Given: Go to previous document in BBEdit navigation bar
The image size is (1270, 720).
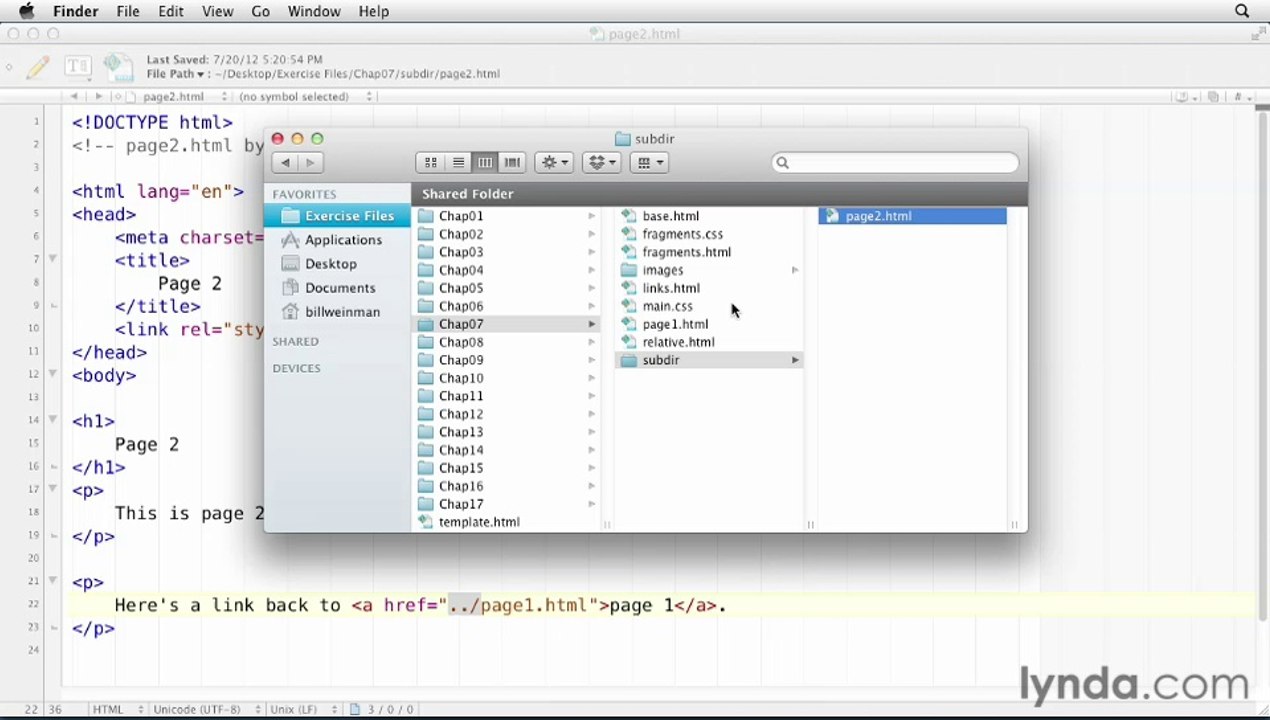Looking at the screenshot, I should [74, 97].
